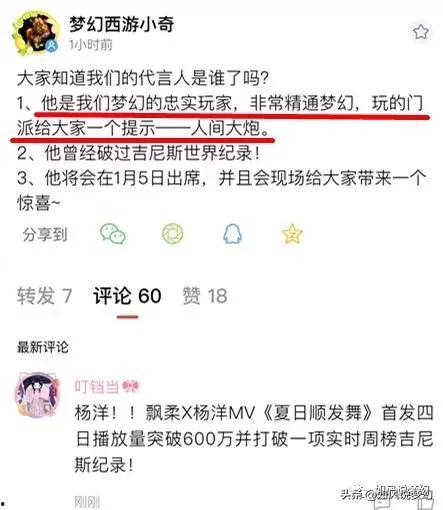Share post via QQ penguin icon
The height and width of the screenshot is (510, 443).
pyautogui.click(x=232, y=234)
